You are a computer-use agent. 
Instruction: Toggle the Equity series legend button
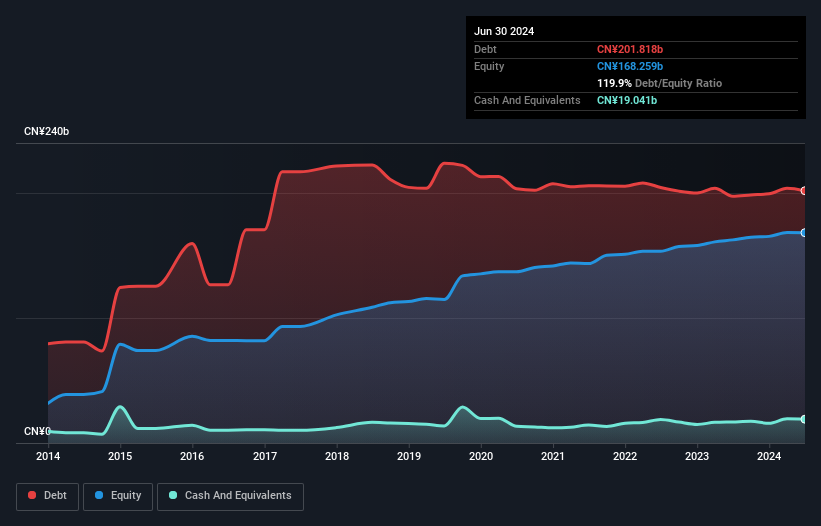pyautogui.click(x=118, y=496)
